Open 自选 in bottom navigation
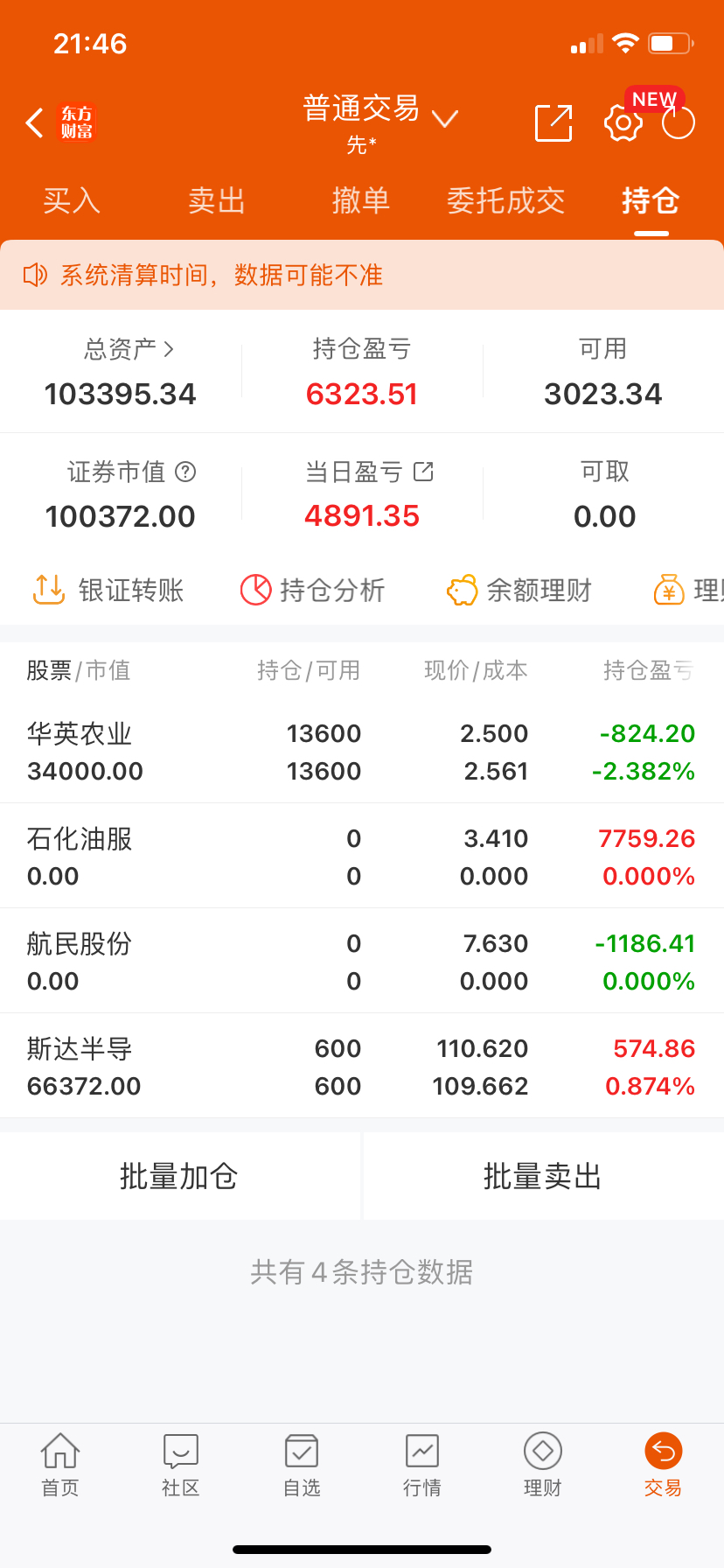This screenshot has width=724, height=1568. click(x=302, y=1464)
